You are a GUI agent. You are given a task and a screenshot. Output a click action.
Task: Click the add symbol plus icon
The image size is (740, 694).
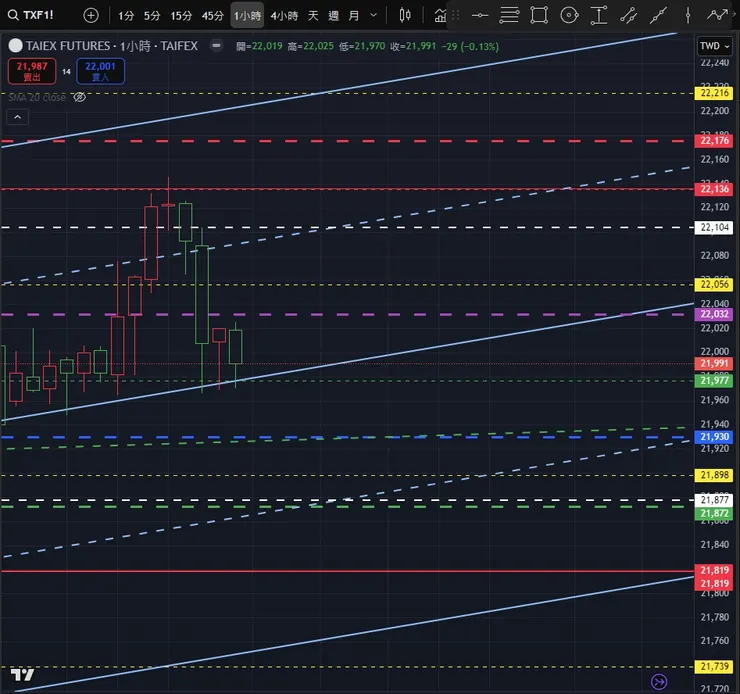pyautogui.click(x=91, y=16)
